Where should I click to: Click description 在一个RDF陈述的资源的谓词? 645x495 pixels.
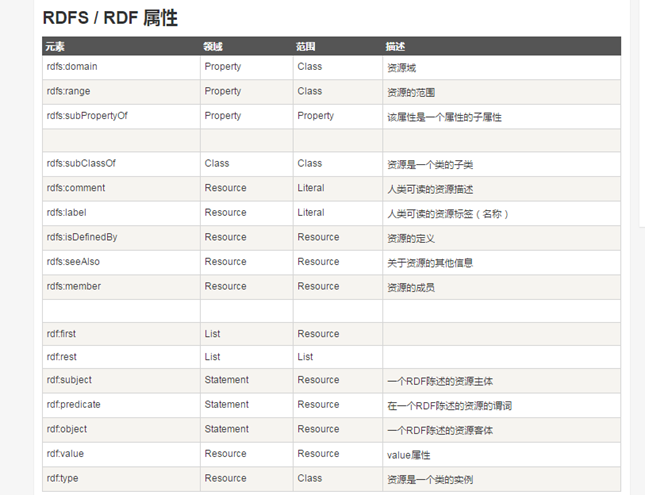click(449, 406)
